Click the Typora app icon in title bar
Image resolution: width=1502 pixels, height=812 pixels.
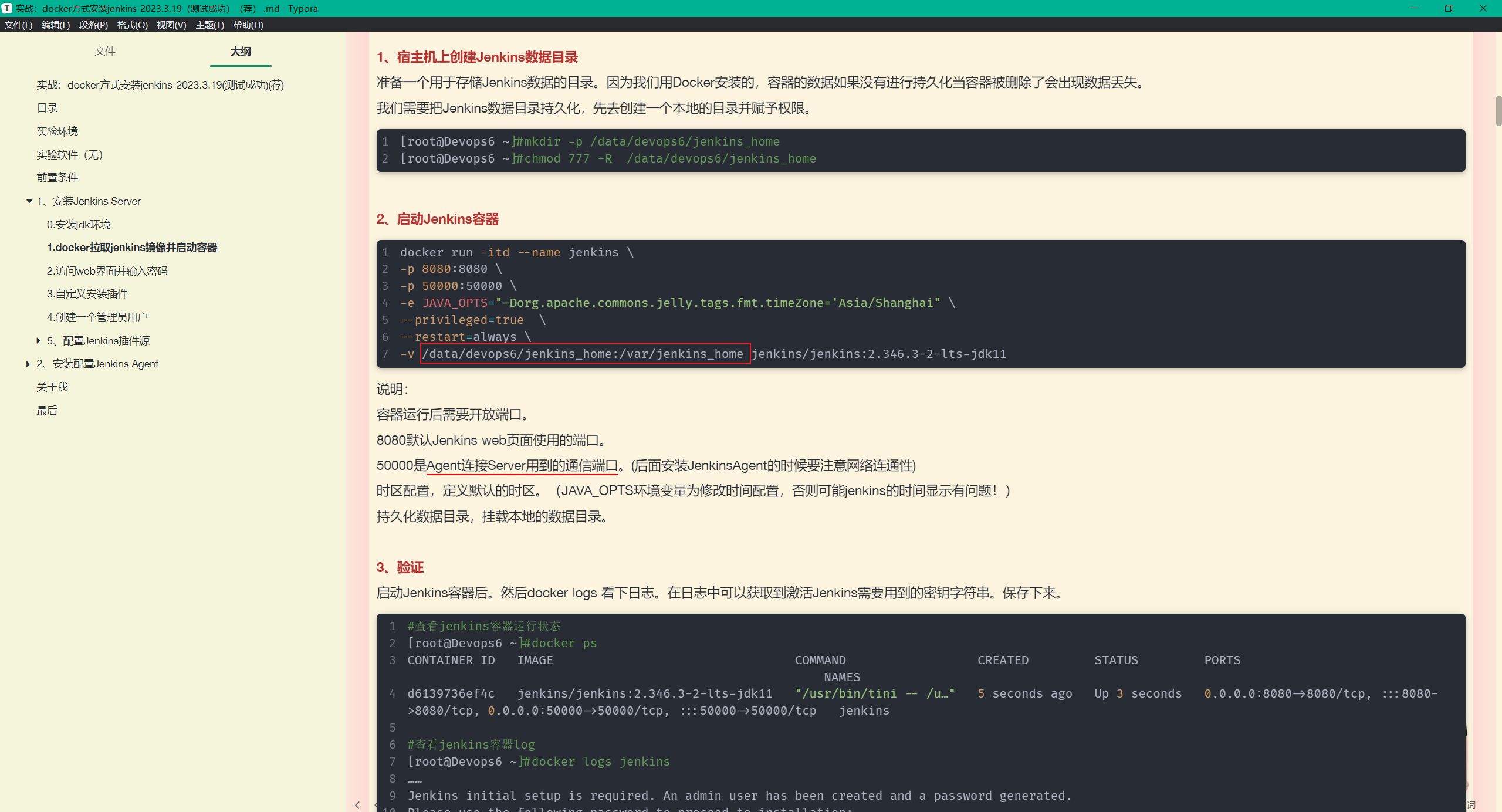click(7, 8)
